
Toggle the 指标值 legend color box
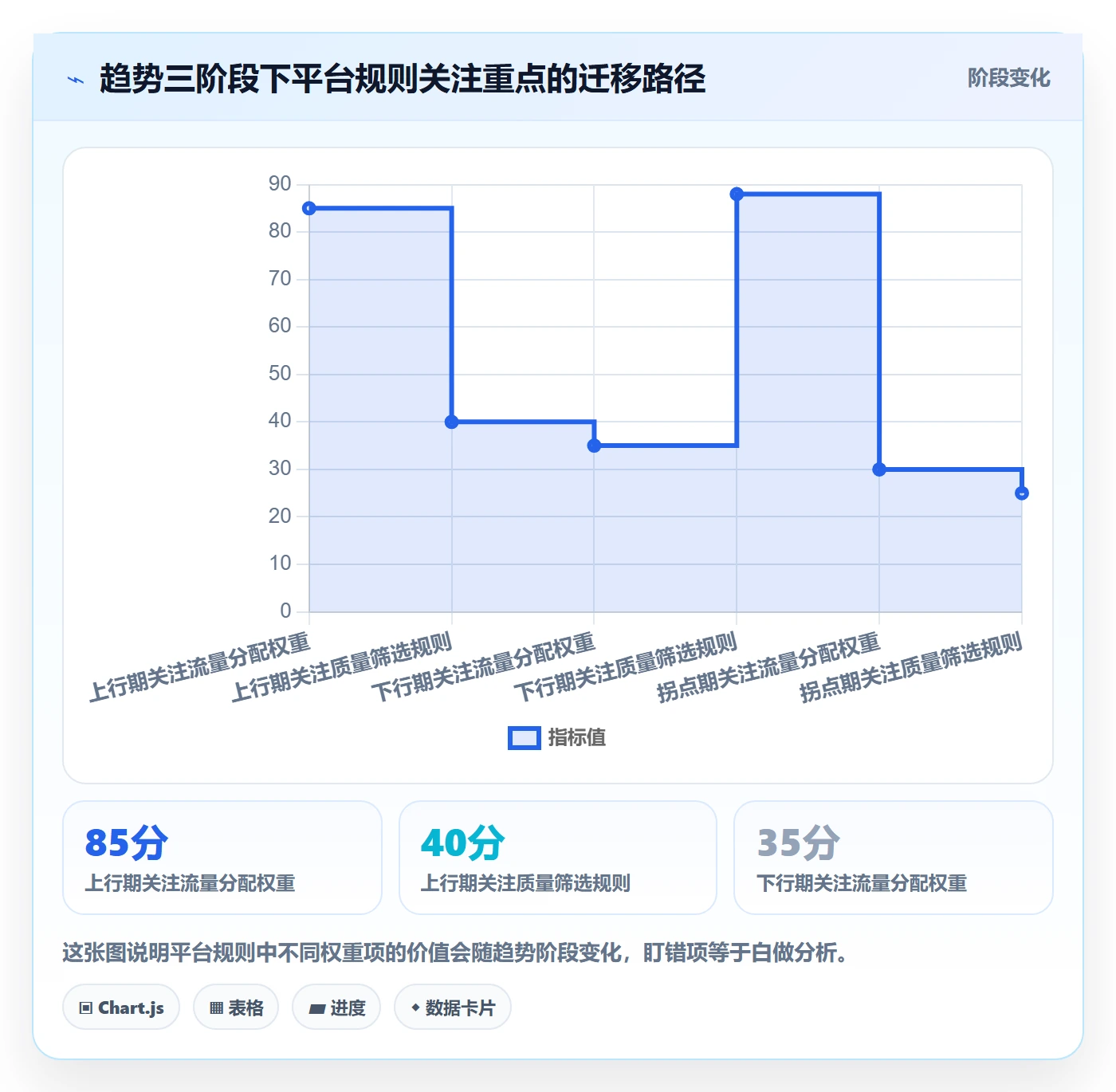(525, 738)
